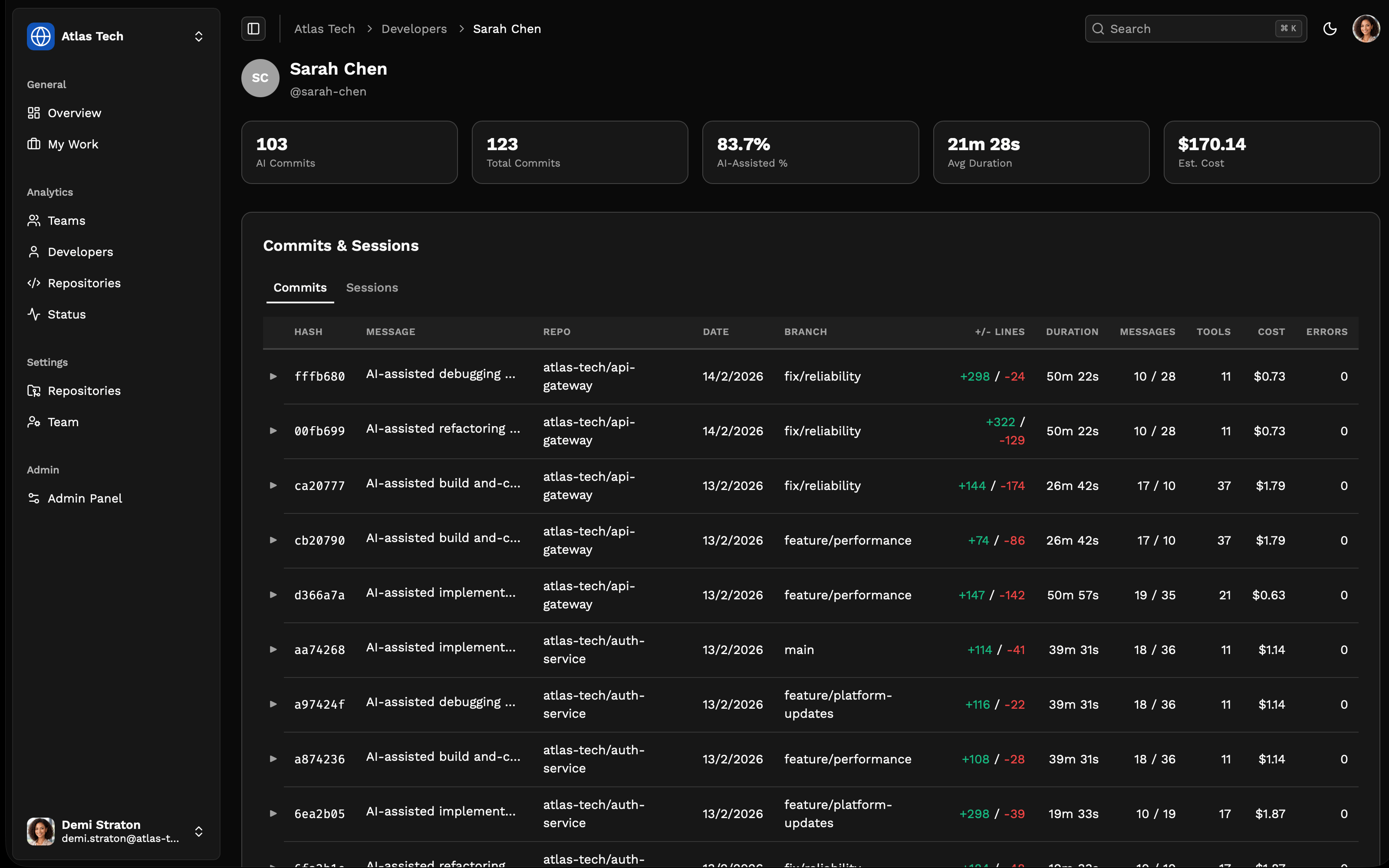This screenshot has width=1389, height=868.
Task: Open Analytics Repositories code icon item
Action: pyautogui.click(x=34, y=283)
